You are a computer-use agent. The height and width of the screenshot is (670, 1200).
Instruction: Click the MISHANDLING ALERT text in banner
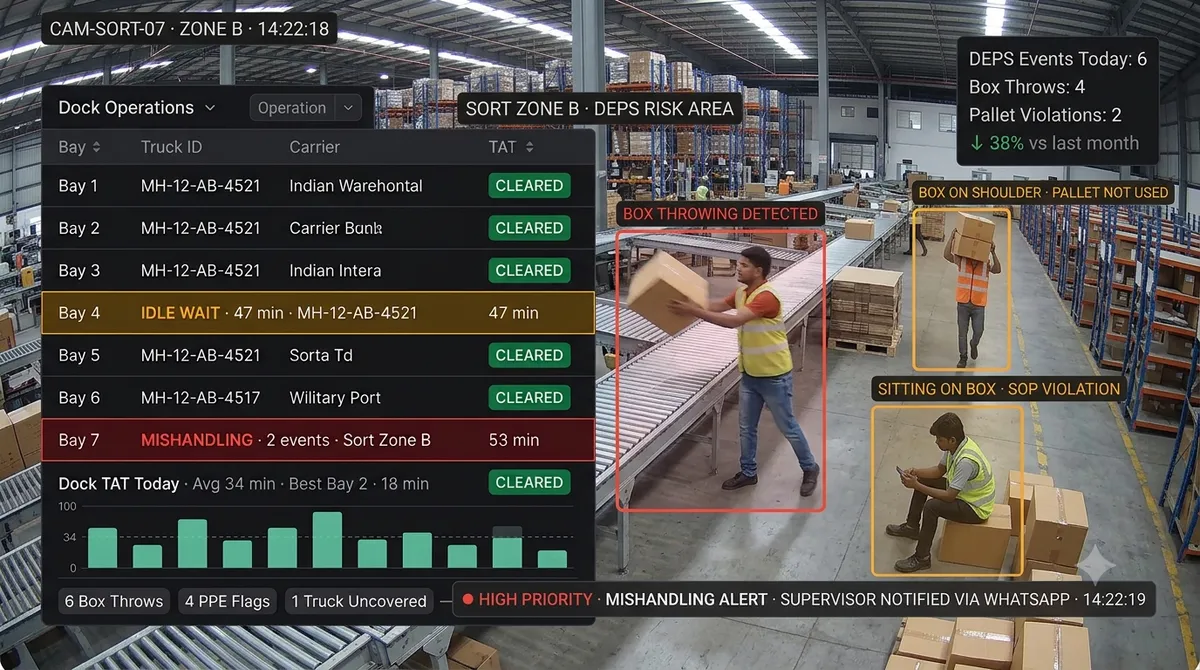[686, 600]
